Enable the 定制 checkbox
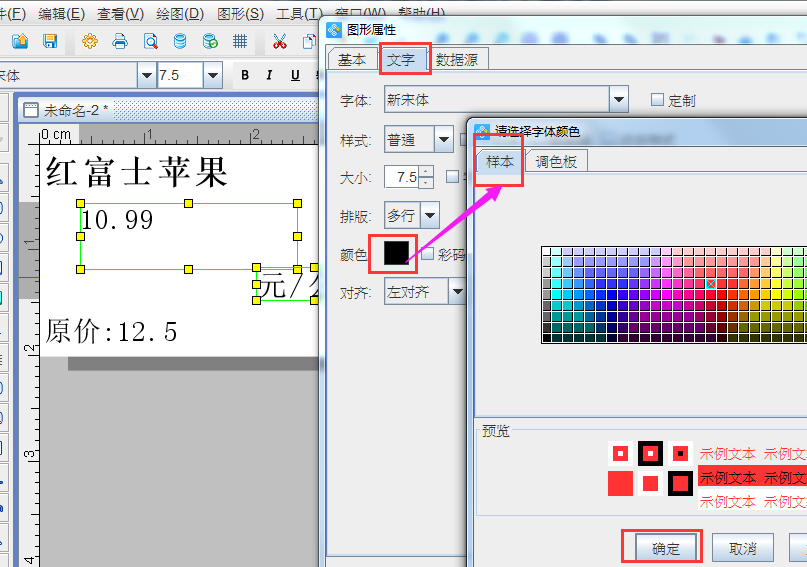Viewport: 807px width, 567px height. tap(657, 100)
